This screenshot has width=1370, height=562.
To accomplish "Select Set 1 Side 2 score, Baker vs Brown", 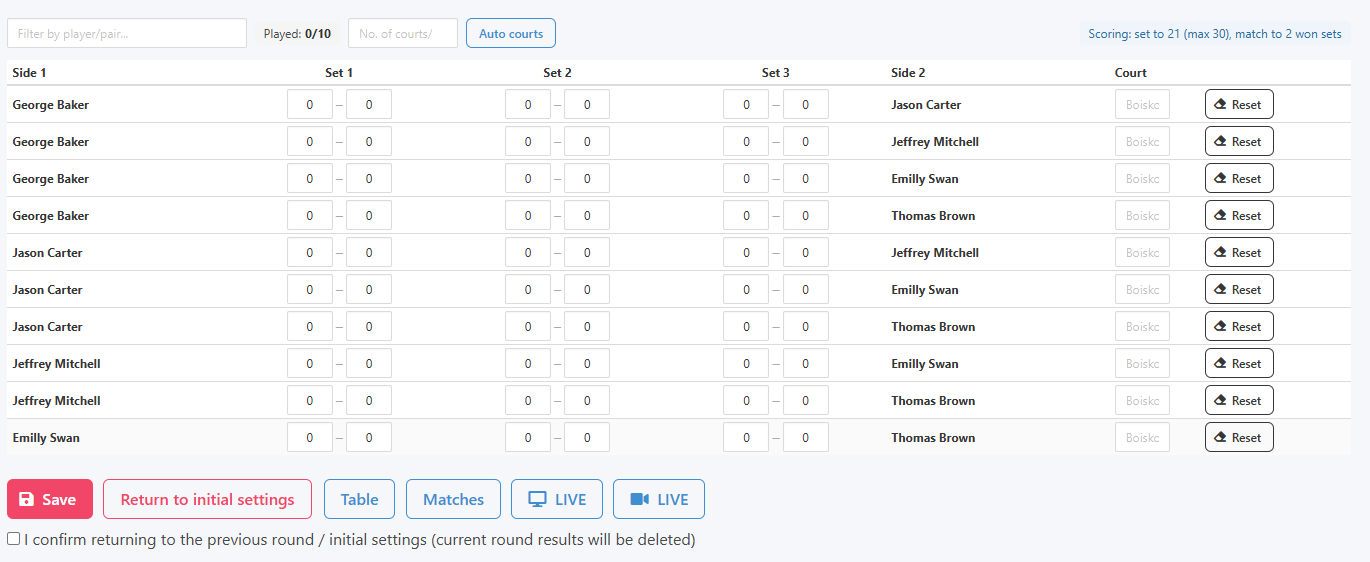I will coord(369,215).
